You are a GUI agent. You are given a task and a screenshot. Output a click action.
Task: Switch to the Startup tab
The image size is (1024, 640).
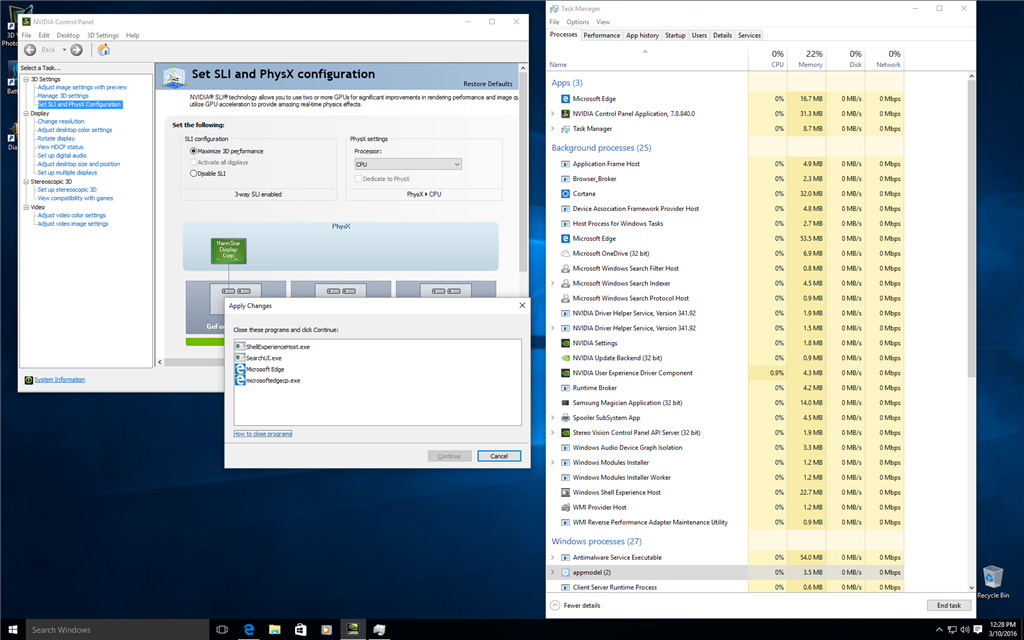click(x=675, y=35)
